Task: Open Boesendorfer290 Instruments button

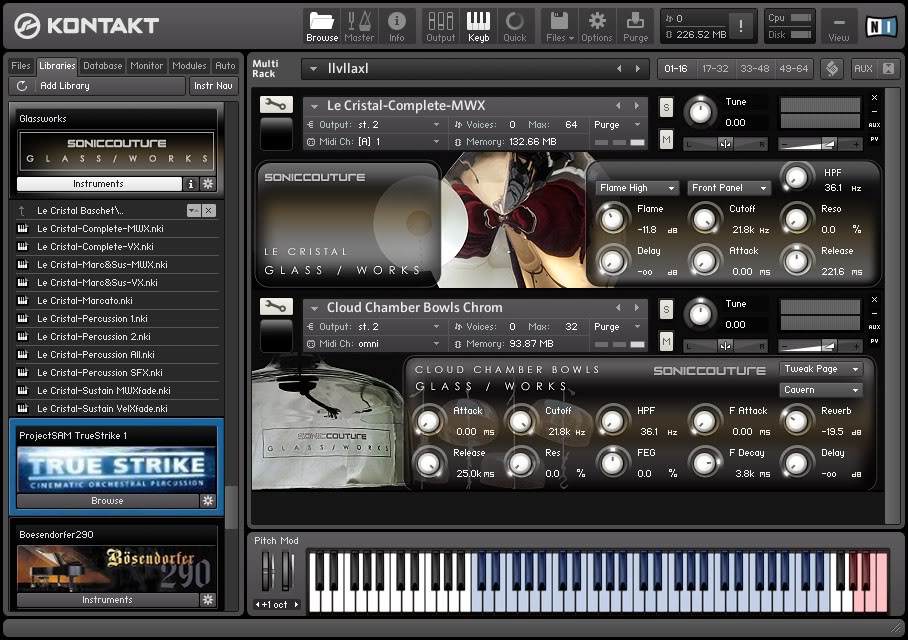Action: [x=107, y=599]
